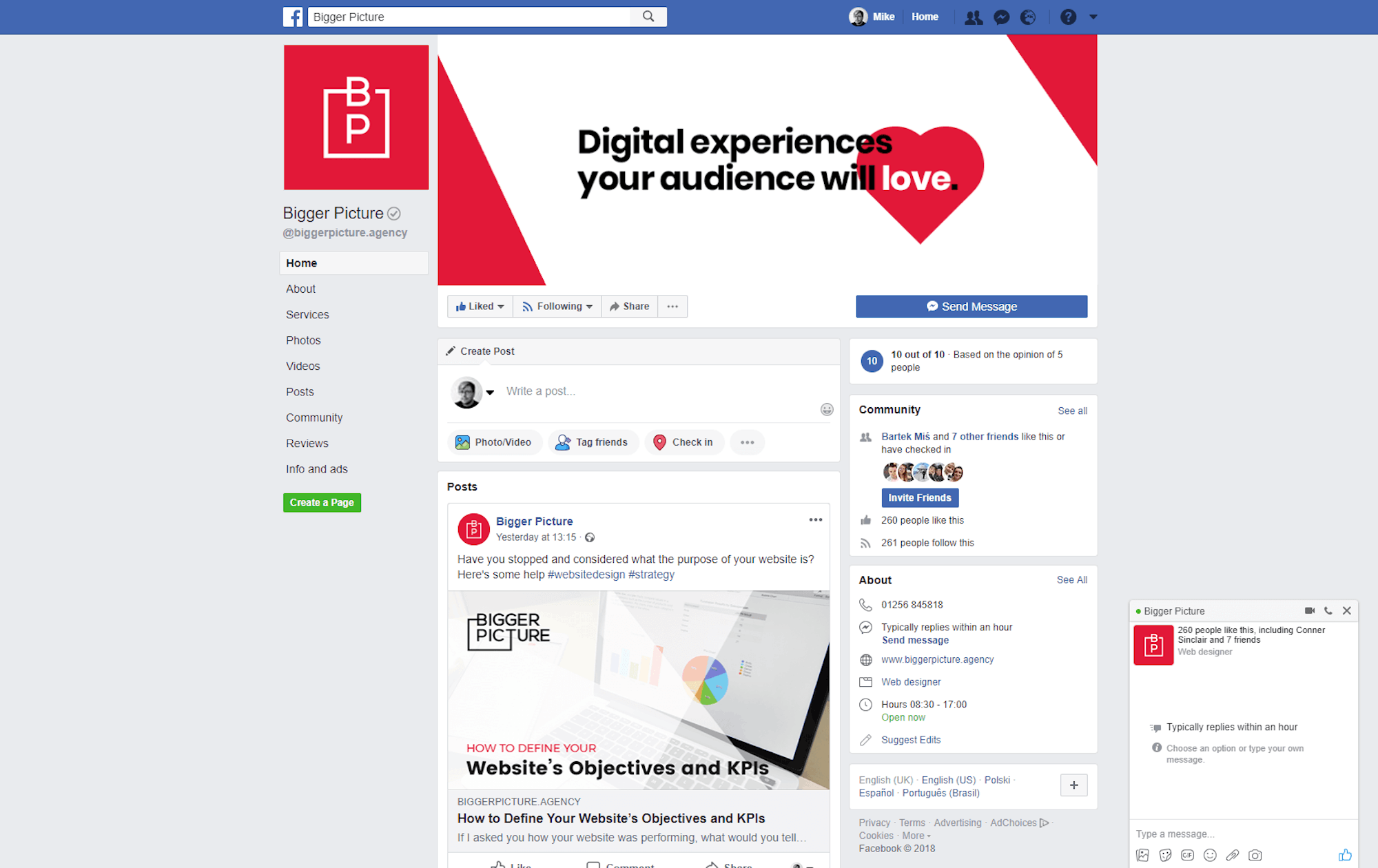1378x868 pixels.
Task: Open the Bigger Picture page profile logo
Action: 356,117
